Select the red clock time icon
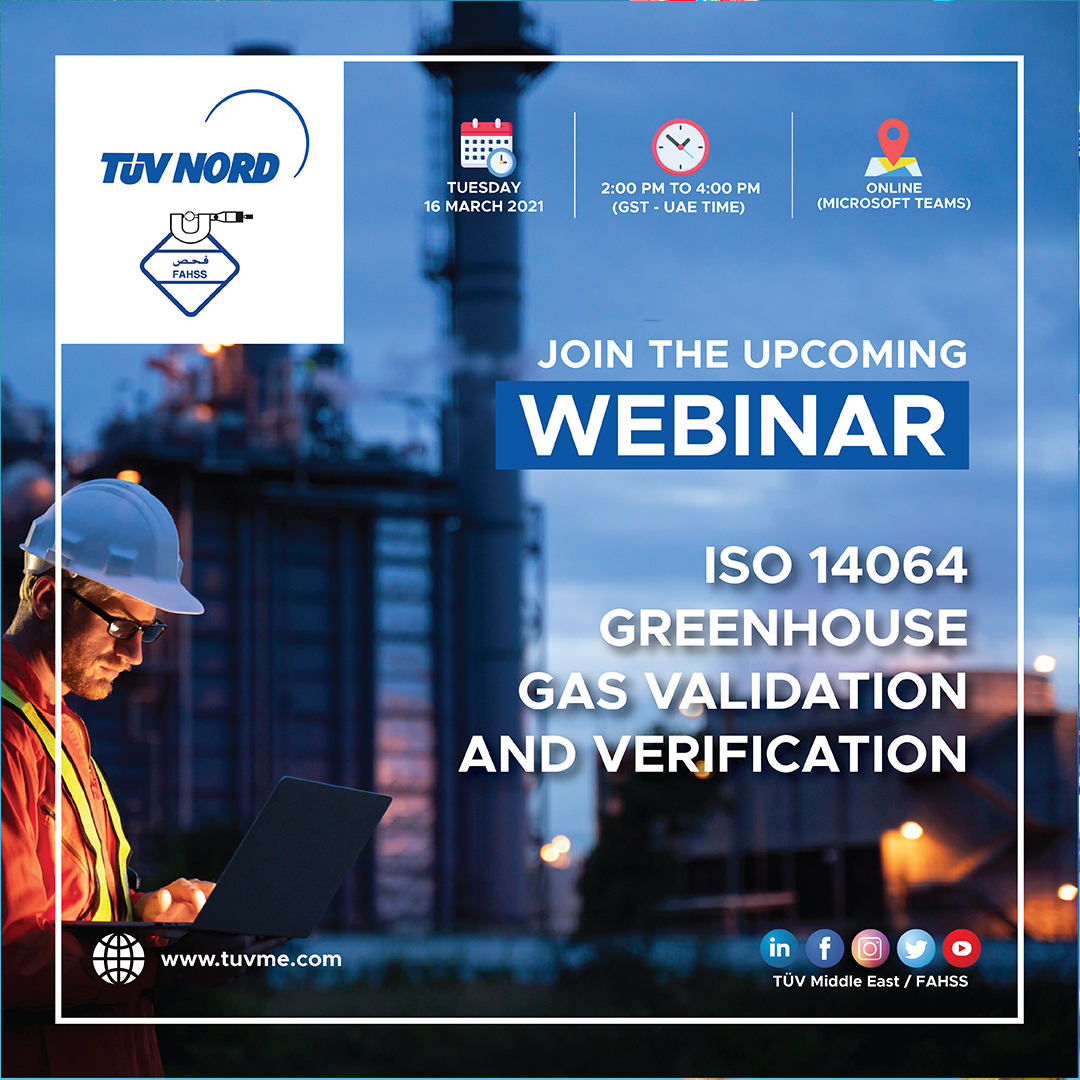Image resolution: width=1080 pixels, height=1080 pixels. pyautogui.click(x=681, y=147)
